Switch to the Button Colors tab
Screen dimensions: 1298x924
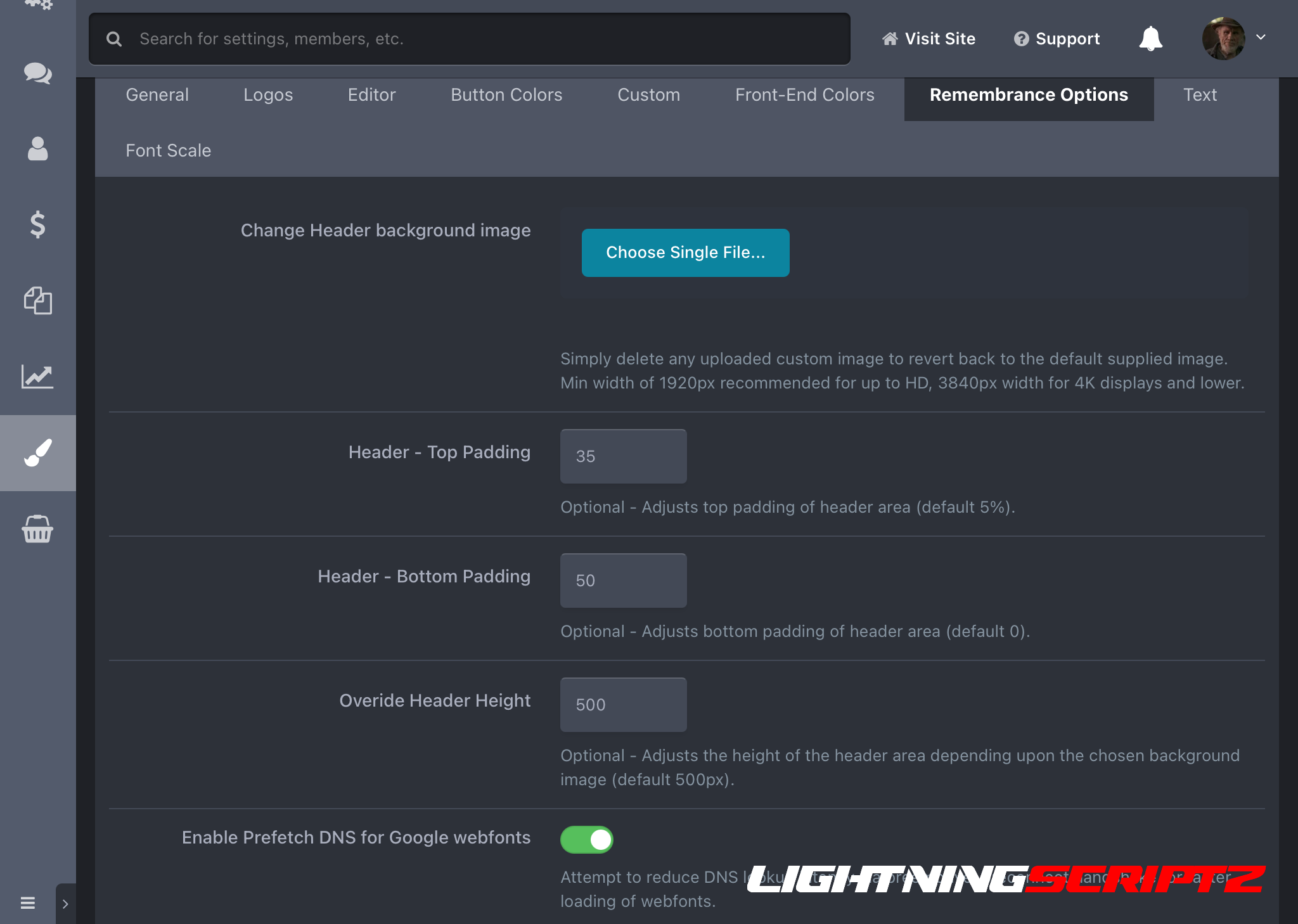click(x=506, y=95)
